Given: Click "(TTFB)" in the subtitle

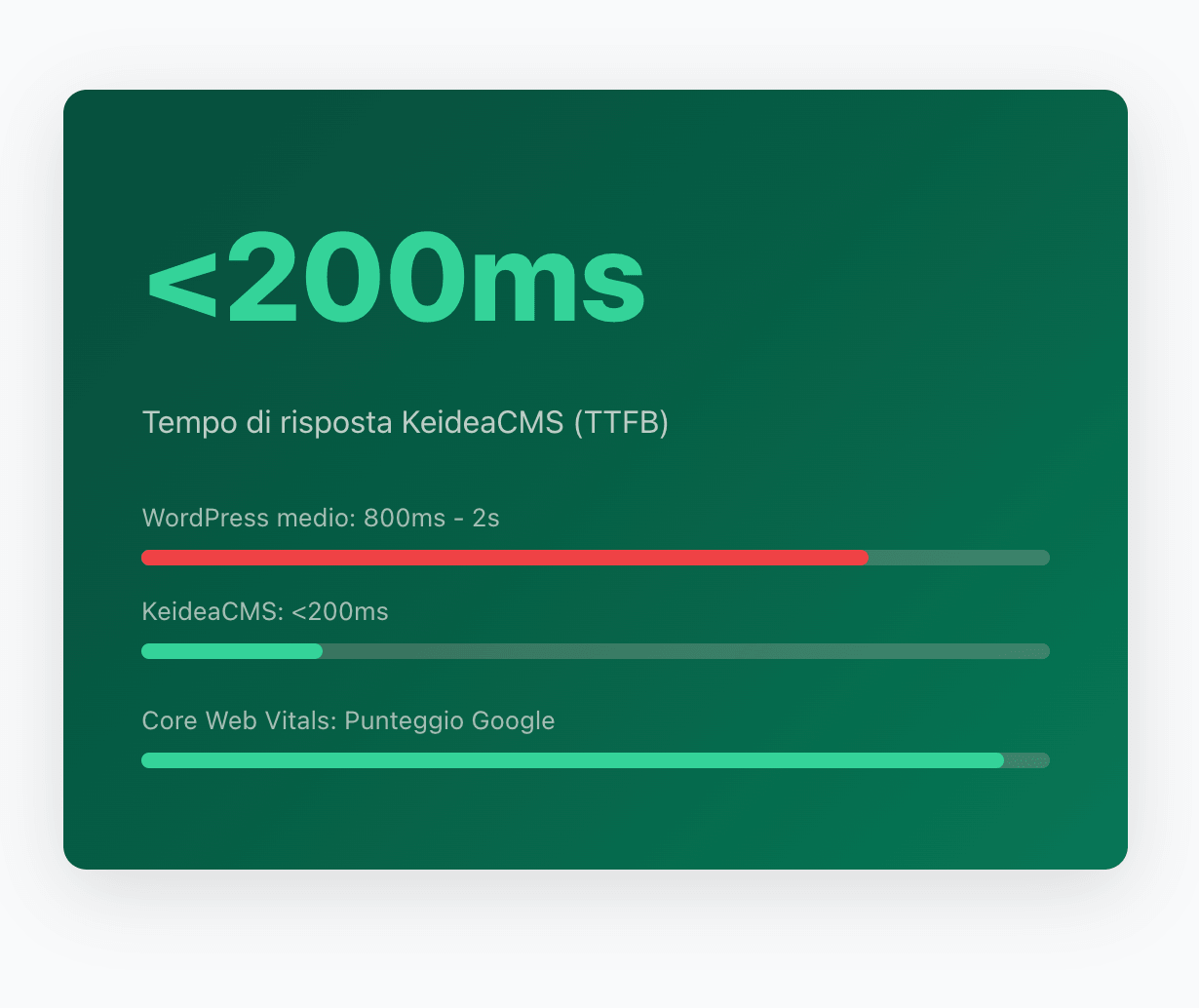Looking at the screenshot, I should (x=621, y=423).
